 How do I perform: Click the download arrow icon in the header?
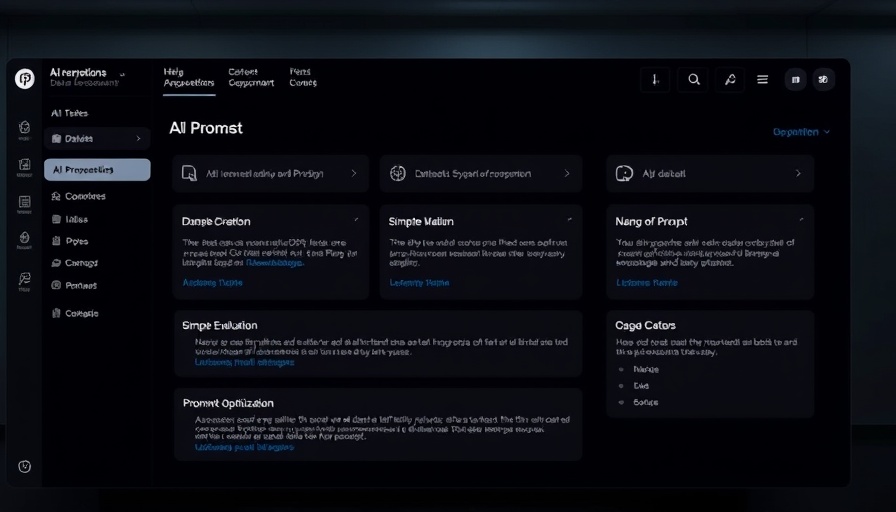(x=655, y=80)
